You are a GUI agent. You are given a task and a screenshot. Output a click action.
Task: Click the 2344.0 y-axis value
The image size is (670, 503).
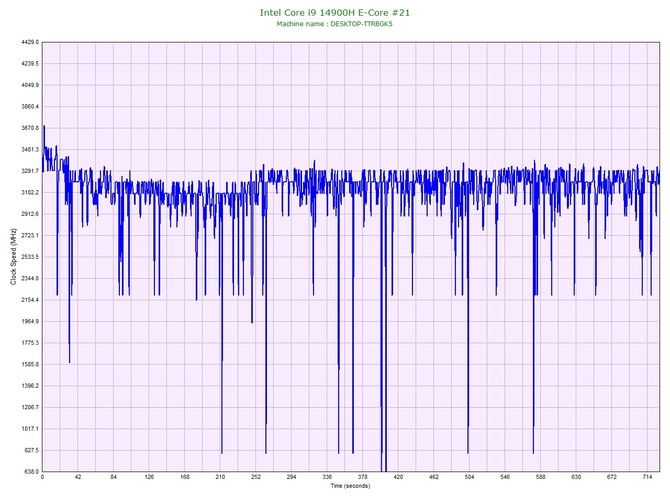[30, 279]
